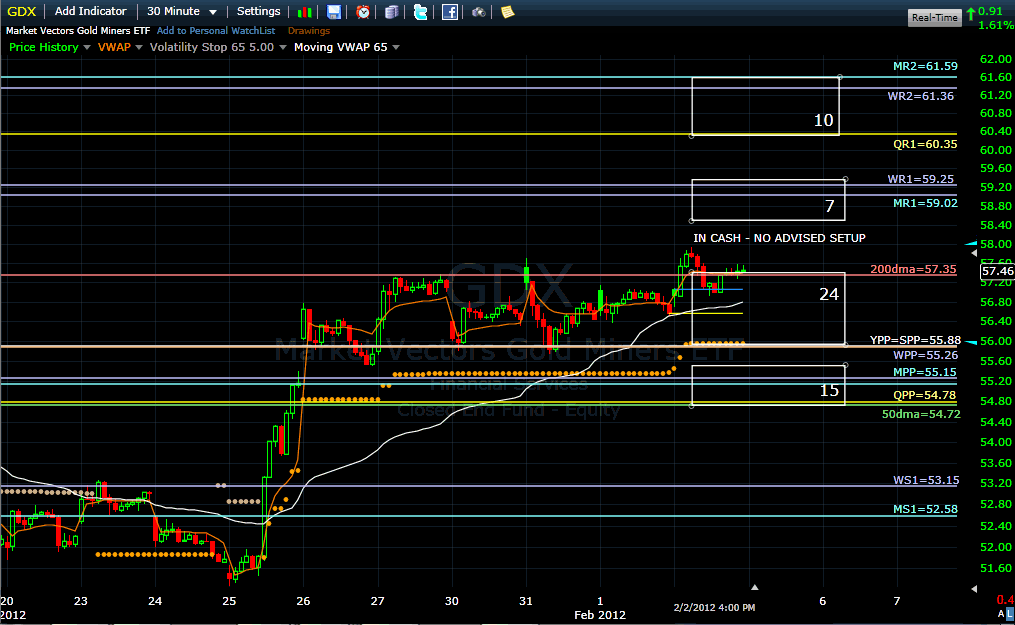Screen dimensions: 1015x625
Task: Click Add to Personal WatchList link
Action: pos(216,30)
